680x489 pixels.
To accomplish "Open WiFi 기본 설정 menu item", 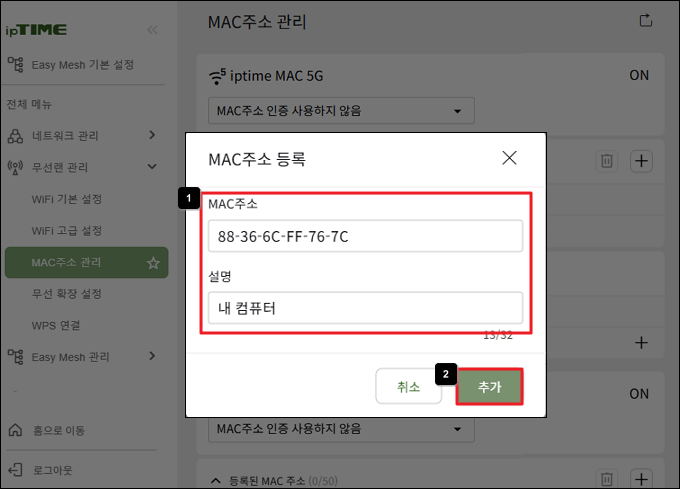I will tap(67, 199).
